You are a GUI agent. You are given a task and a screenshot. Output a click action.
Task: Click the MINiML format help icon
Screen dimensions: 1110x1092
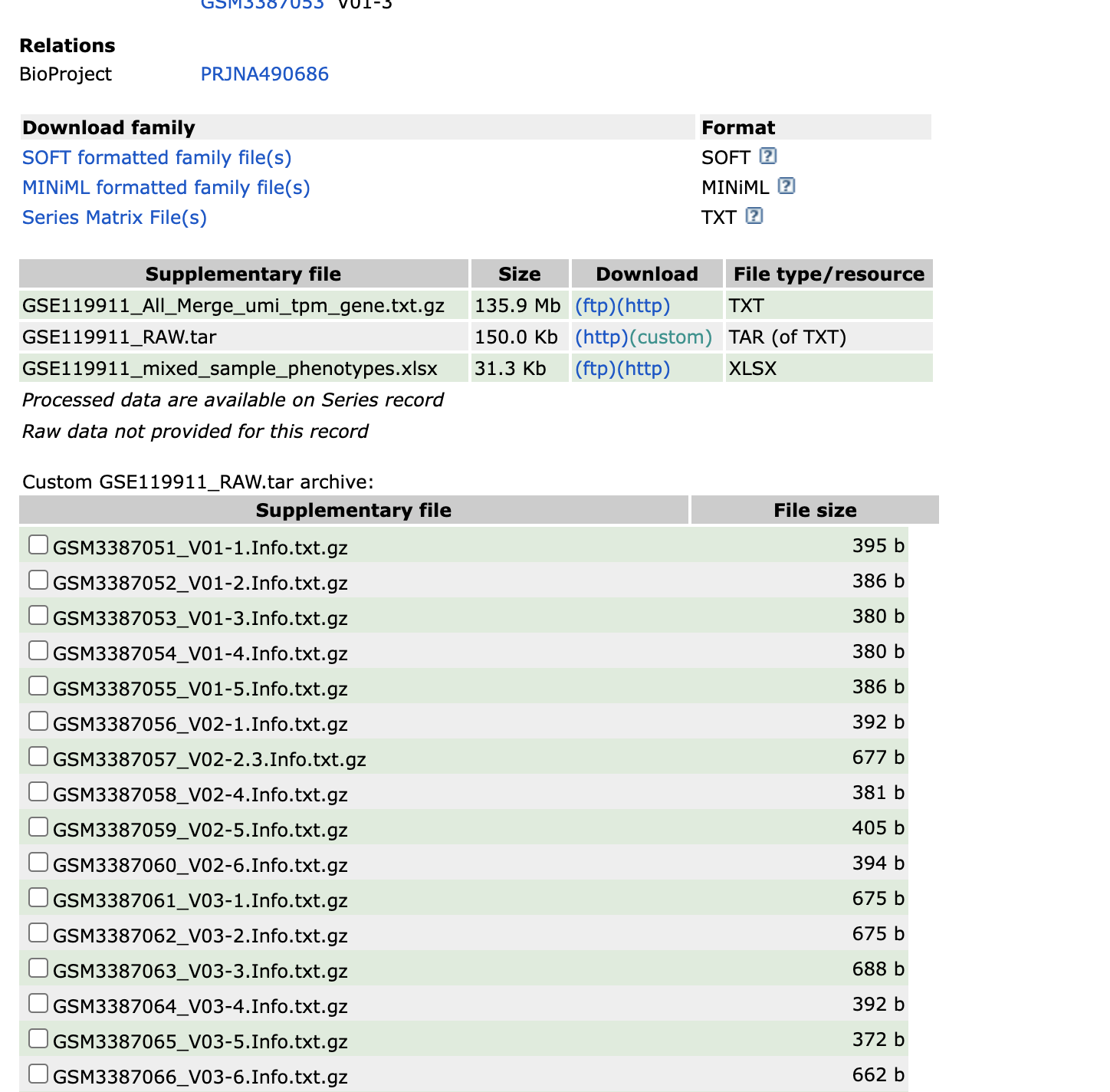[x=786, y=186]
